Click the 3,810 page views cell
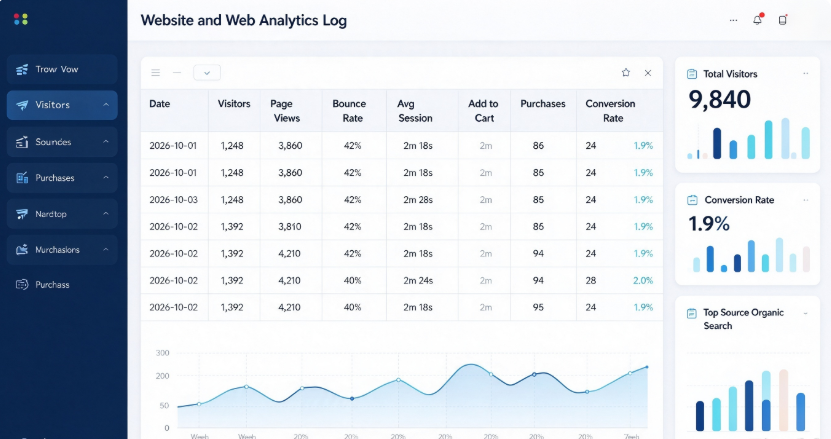Image resolution: width=831 pixels, height=439 pixels. 290,226
